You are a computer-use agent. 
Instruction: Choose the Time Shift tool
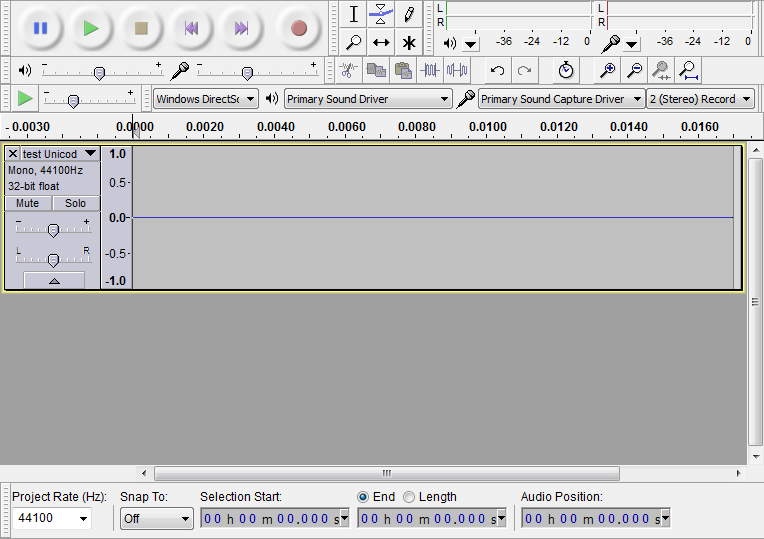click(x=381, y=42)
